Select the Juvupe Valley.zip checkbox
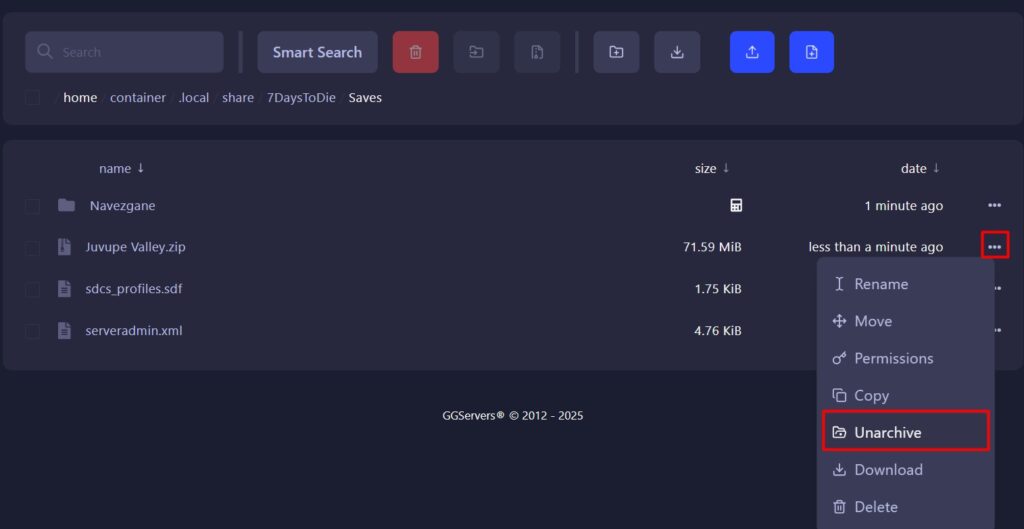This screenshot has width=1024, height=529. point(33,247)
